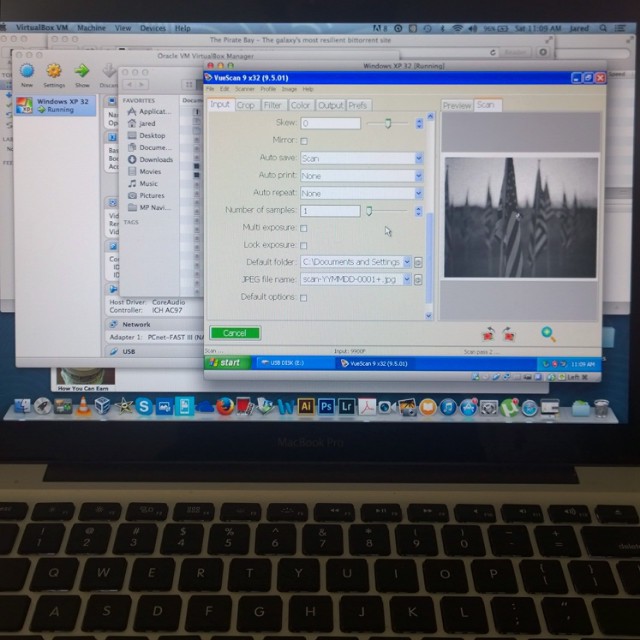Open the Devices menu in the Mac menu bar
Viewport: 640px width, 640px height.
click(153, 28)
